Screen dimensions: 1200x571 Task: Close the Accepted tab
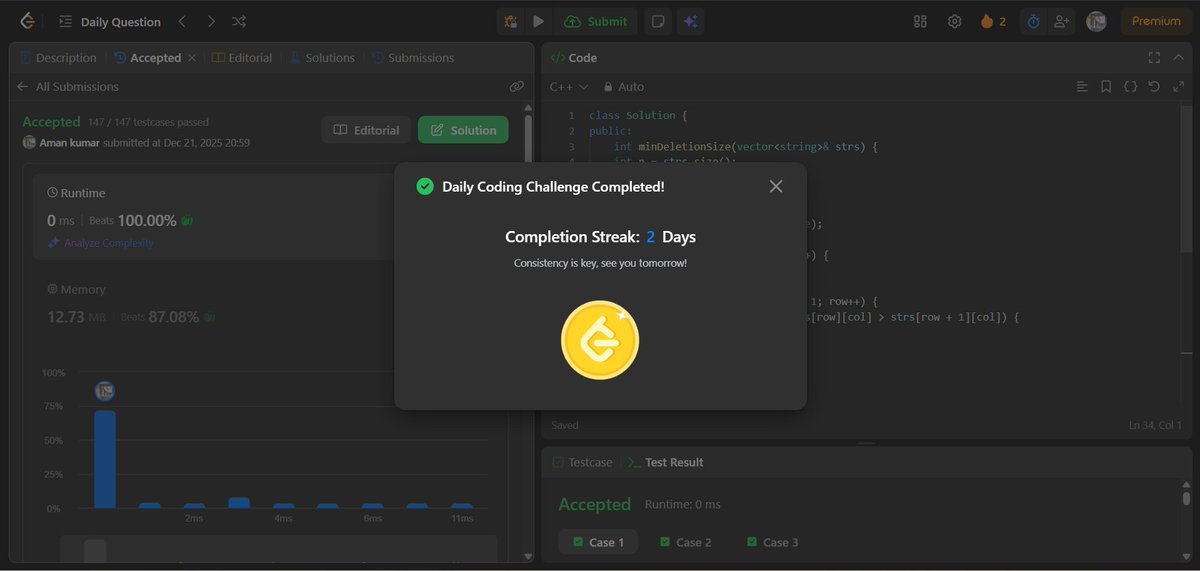tap(191, 58)
